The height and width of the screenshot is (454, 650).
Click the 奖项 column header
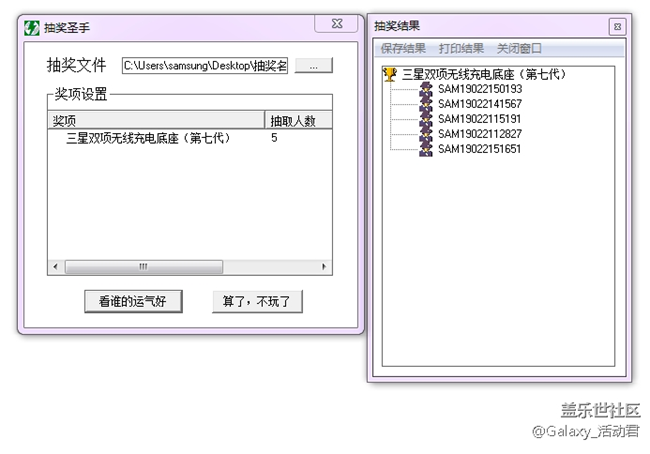pos(155,121)
